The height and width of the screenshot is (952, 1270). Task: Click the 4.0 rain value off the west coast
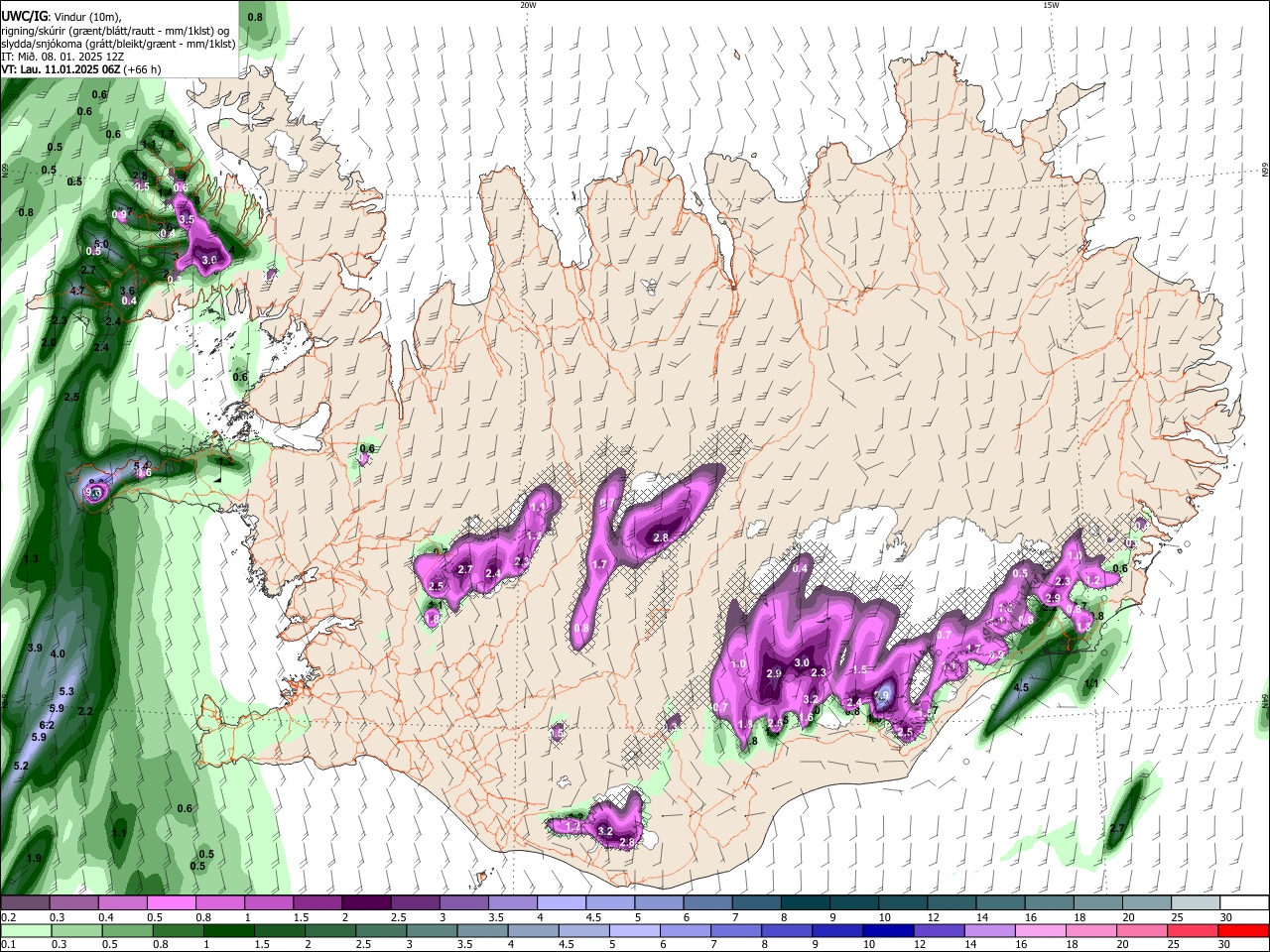coord(58,654)
